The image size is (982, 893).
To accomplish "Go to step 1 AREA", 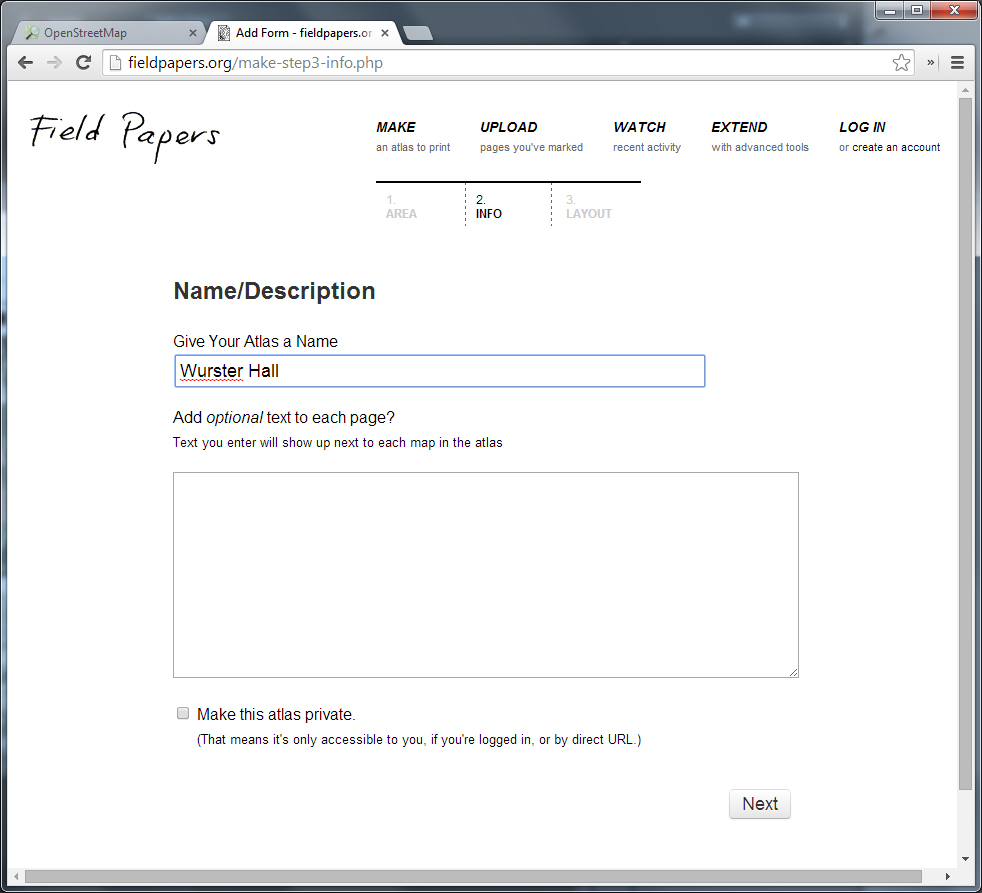I will pyautogui.click(x=401, y=207).
